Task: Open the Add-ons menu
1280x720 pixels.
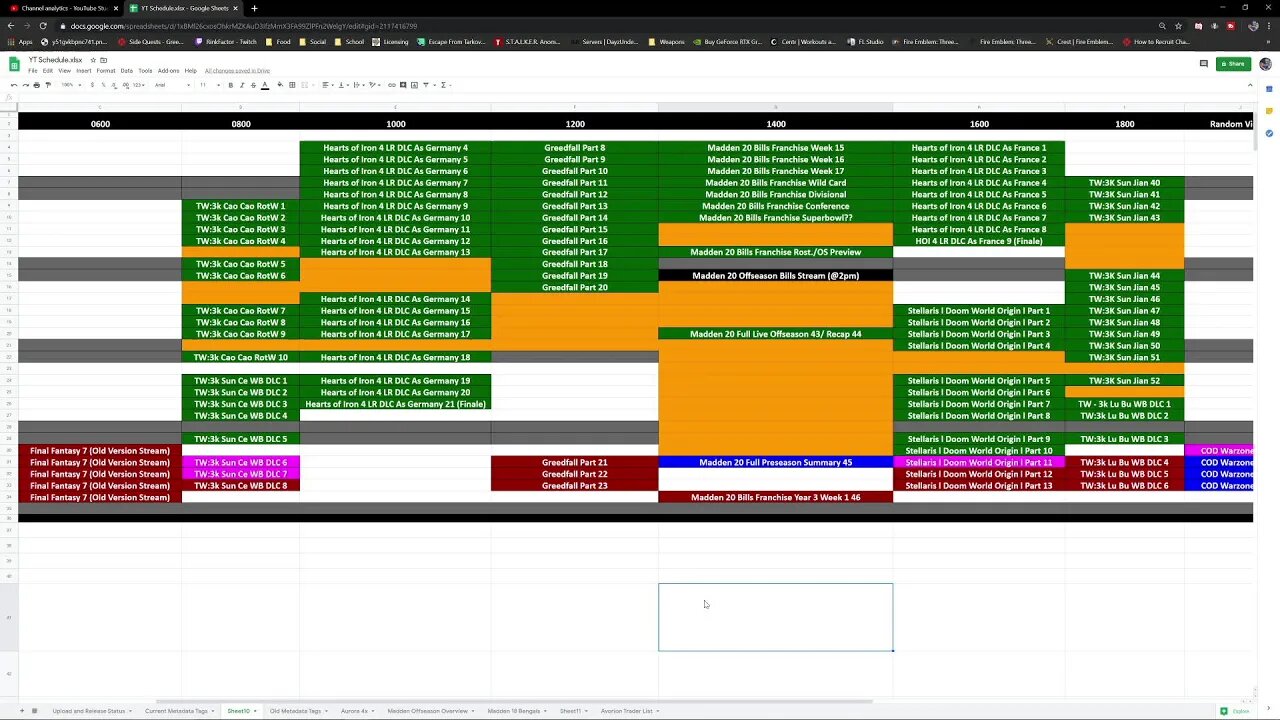Action: [x=168, y=71]
